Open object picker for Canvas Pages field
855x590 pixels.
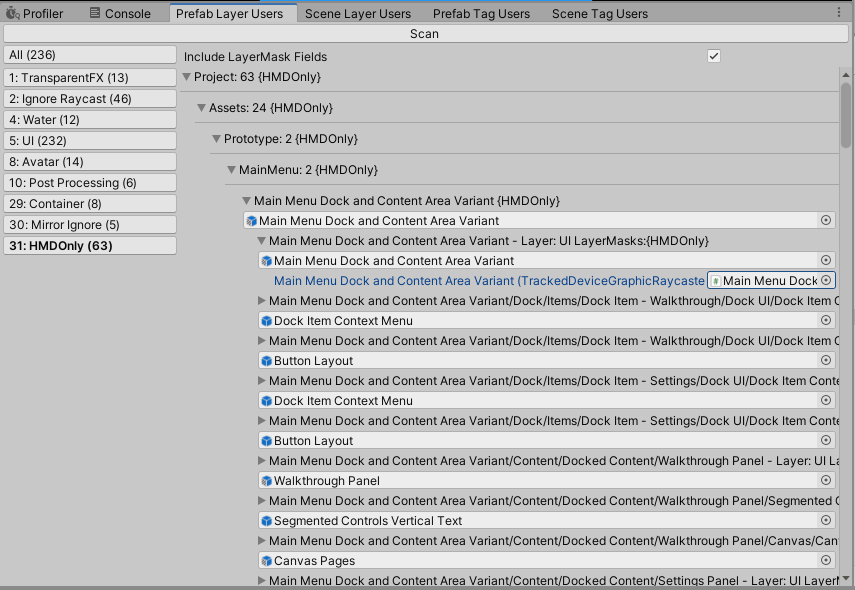(x=826, y=560)
